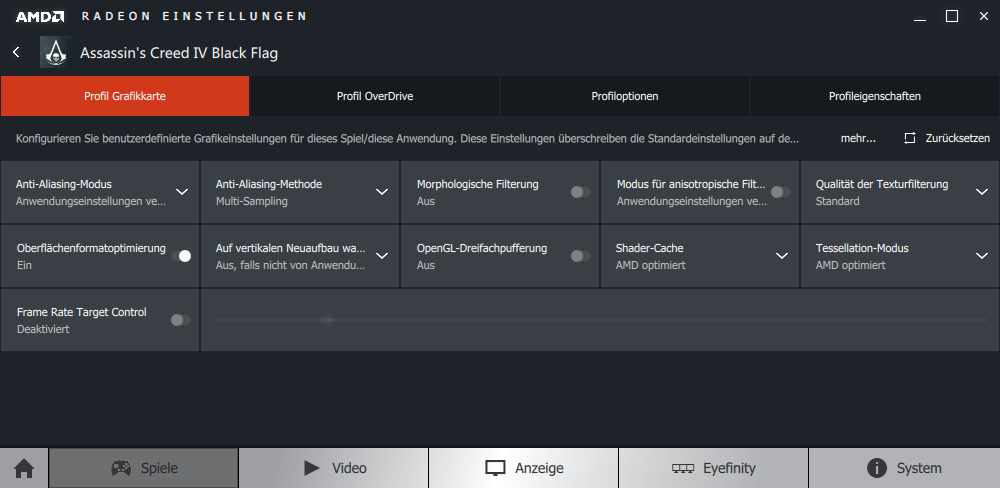Click the AMD logo in title bar
This screenshot has width=1000, height=488.
click(40, 17)
